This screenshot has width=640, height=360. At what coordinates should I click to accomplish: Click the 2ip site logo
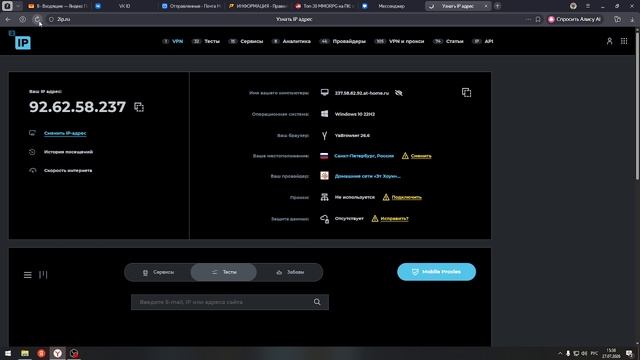(20, 40)
